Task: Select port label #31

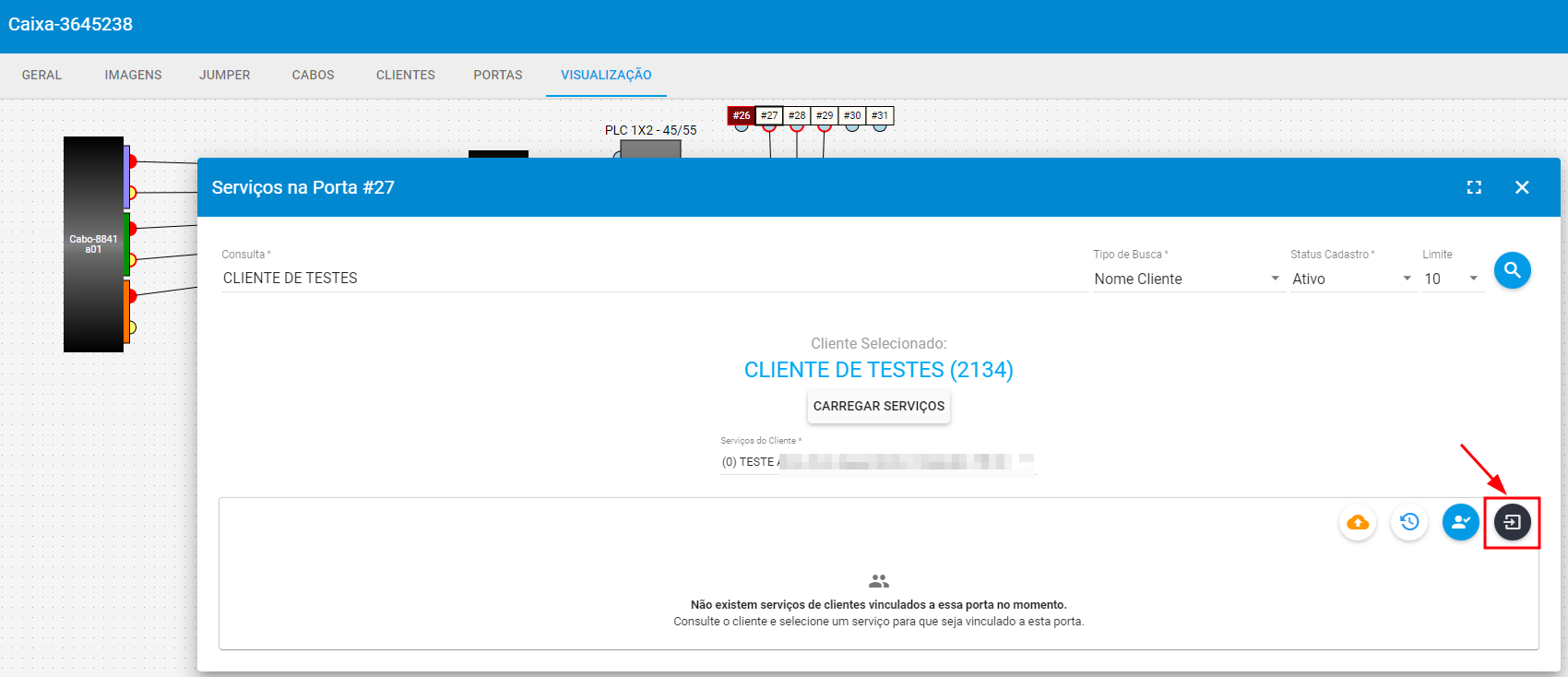Action: (880, 115)
